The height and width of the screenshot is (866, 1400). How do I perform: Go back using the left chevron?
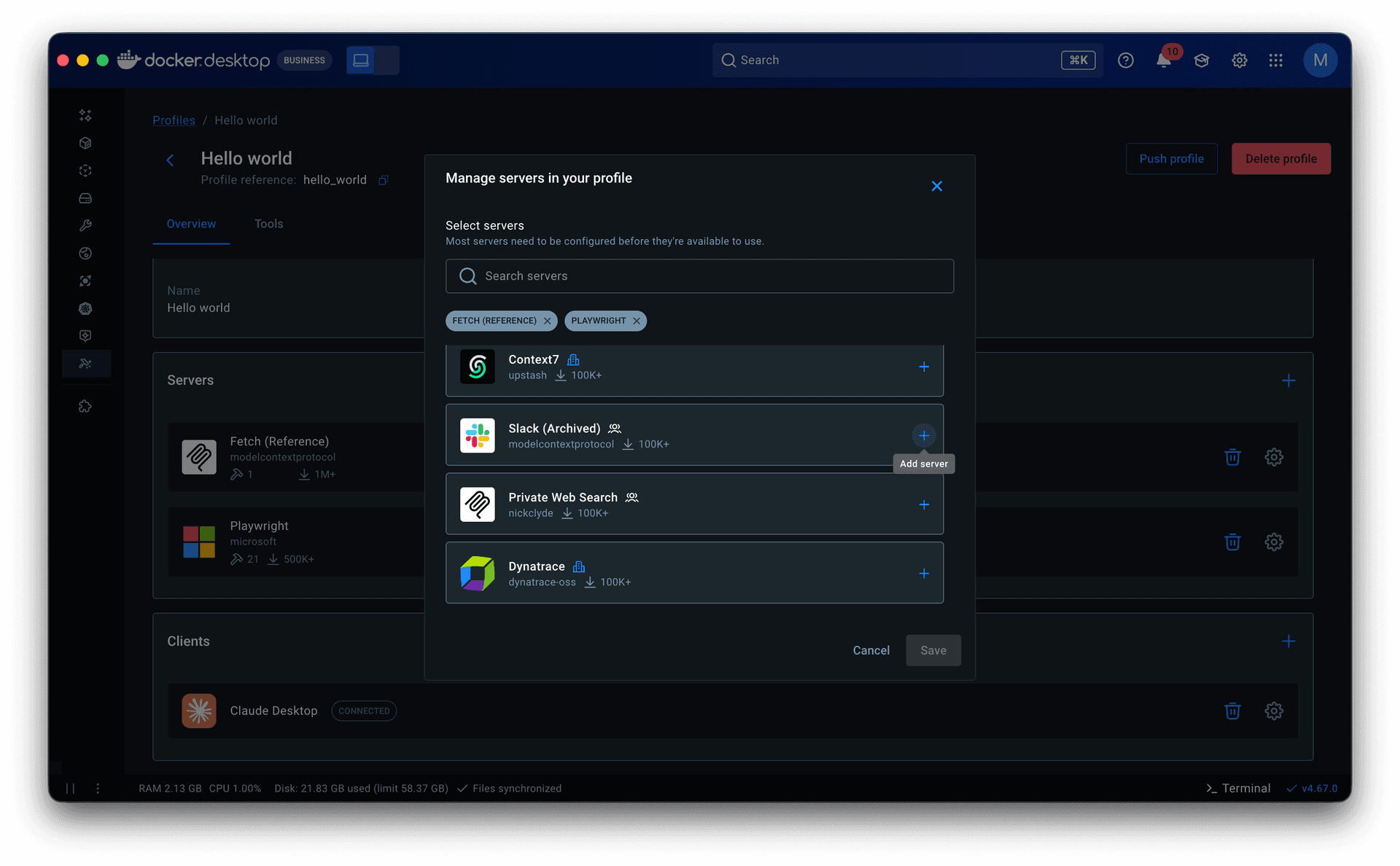pos(170,160)
